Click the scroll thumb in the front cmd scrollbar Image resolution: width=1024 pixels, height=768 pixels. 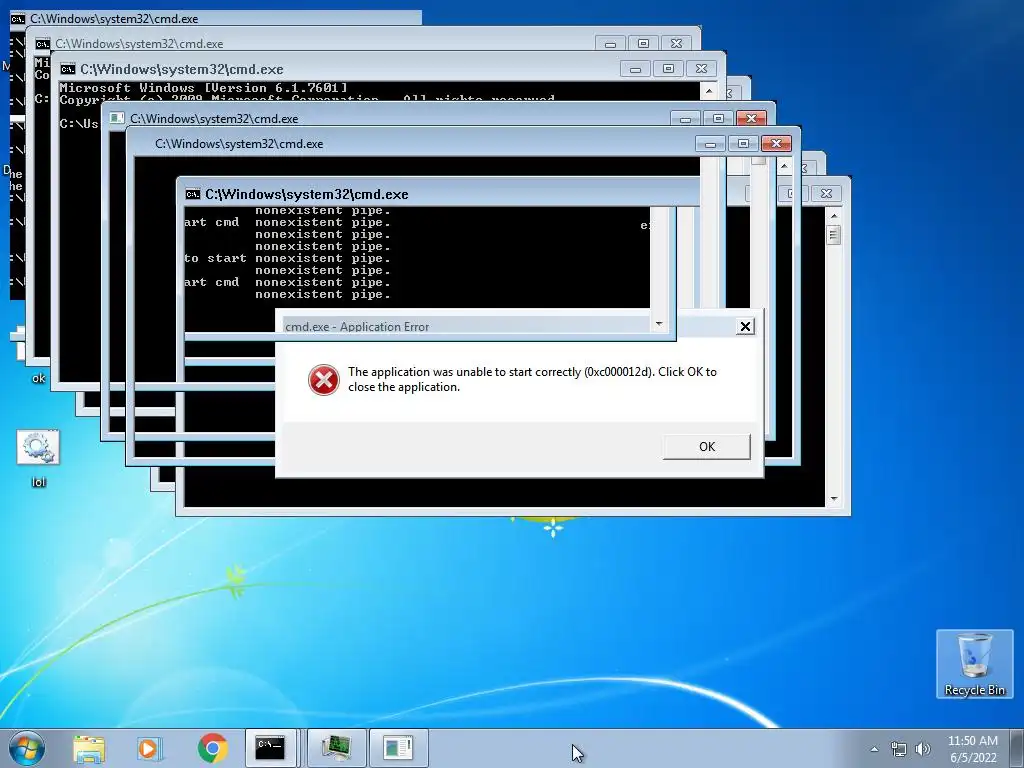click(x=833, y=234)
